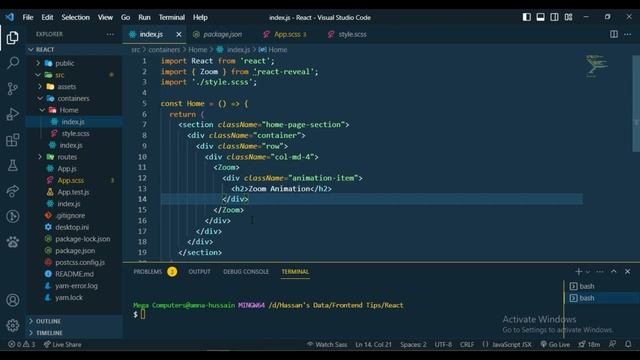Add a new terminal with plus icon
This screenshot has height=360, width=640.
point(578,272)
